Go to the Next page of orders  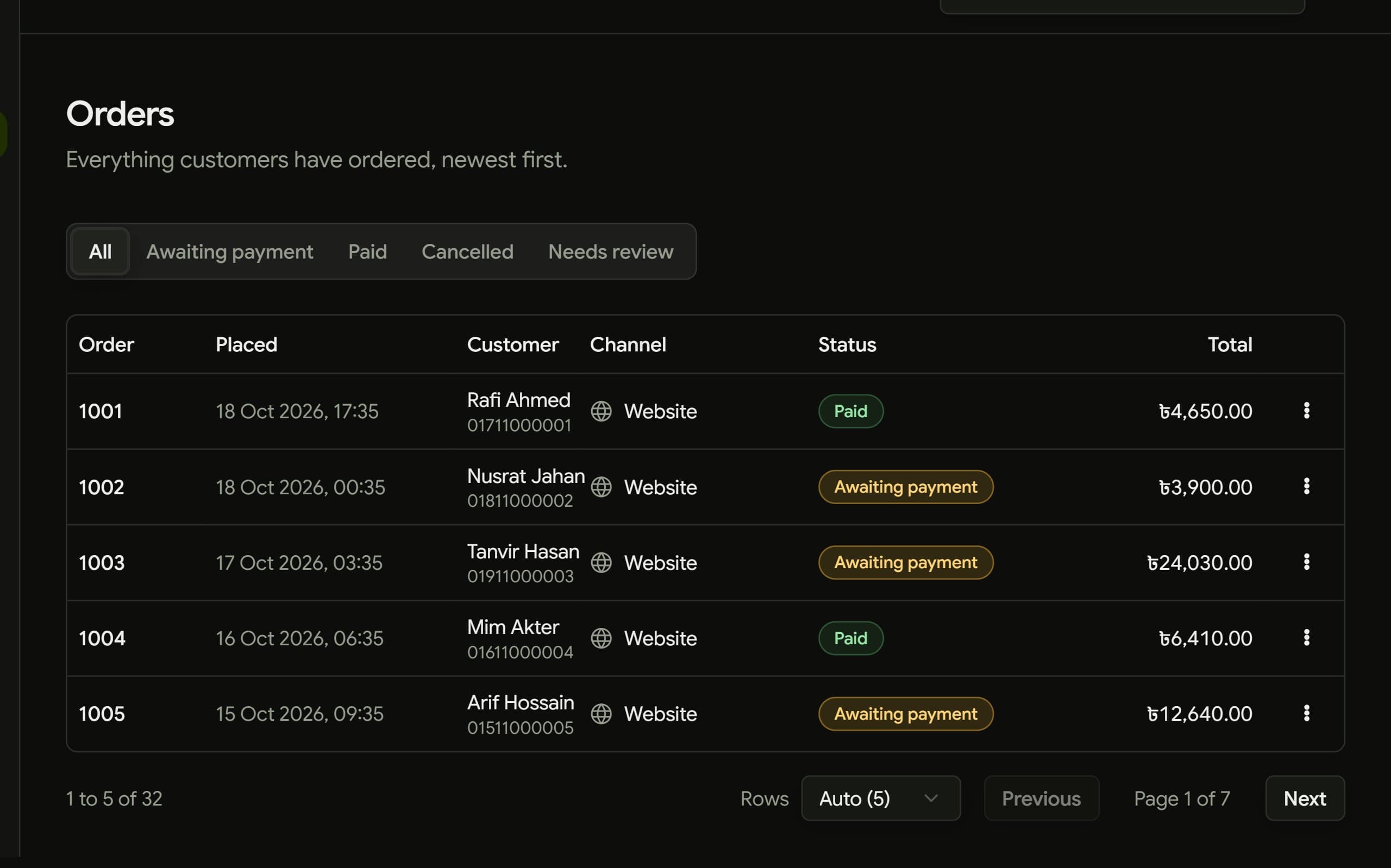click(x=1304, y=798)
